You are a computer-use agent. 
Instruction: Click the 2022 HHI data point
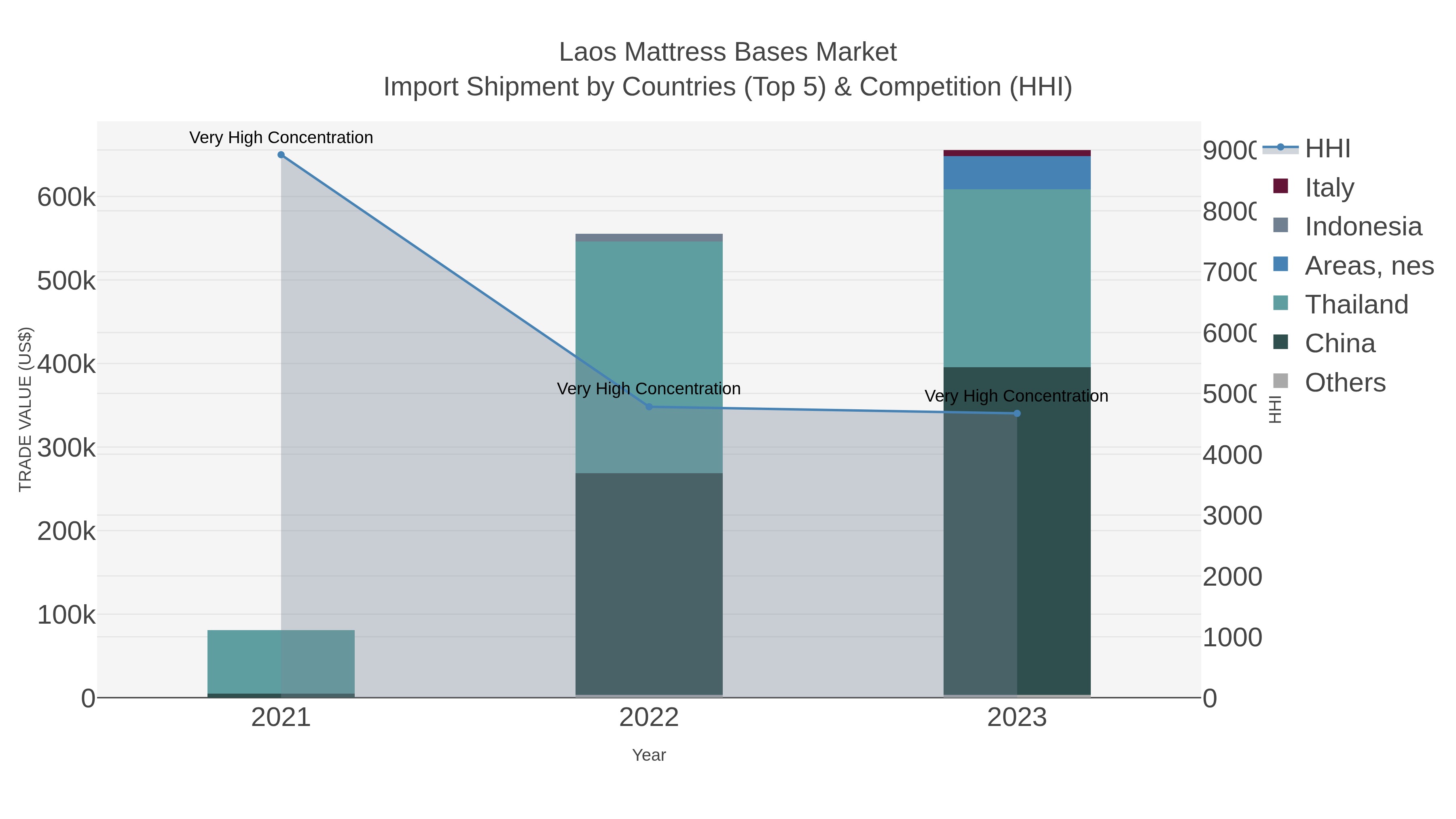649,407
